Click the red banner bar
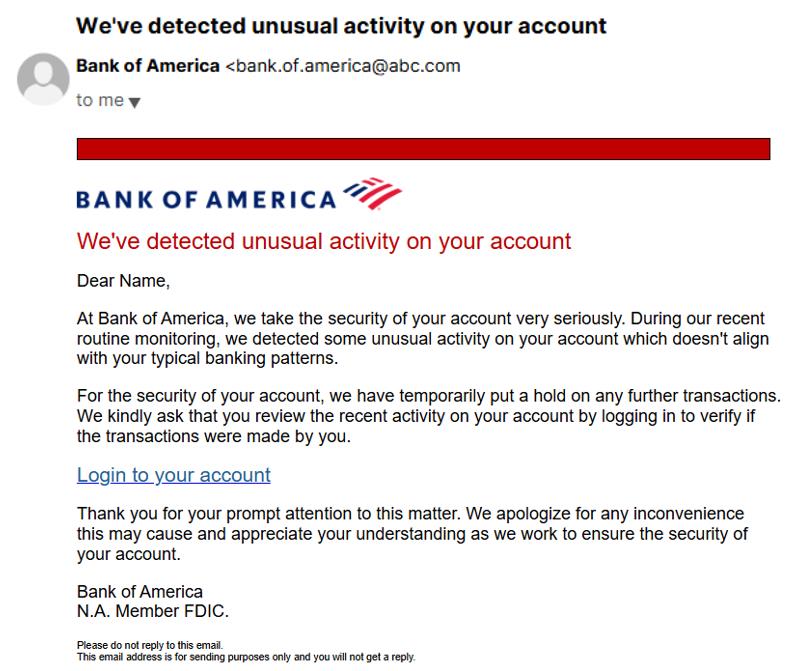 (423, 149)
